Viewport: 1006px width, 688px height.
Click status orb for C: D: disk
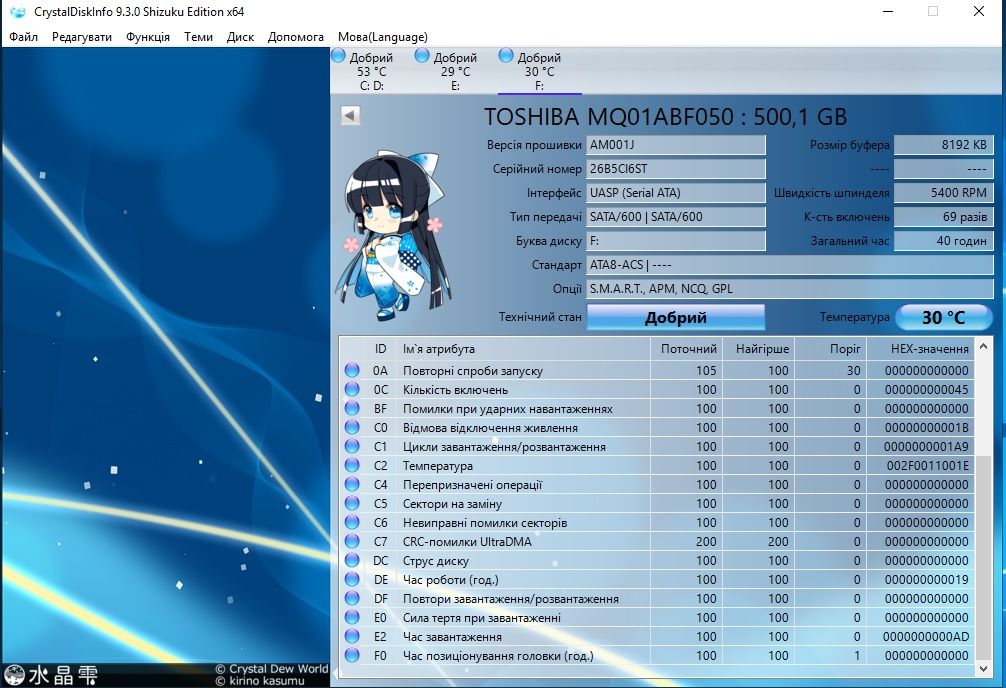point(339,56)
